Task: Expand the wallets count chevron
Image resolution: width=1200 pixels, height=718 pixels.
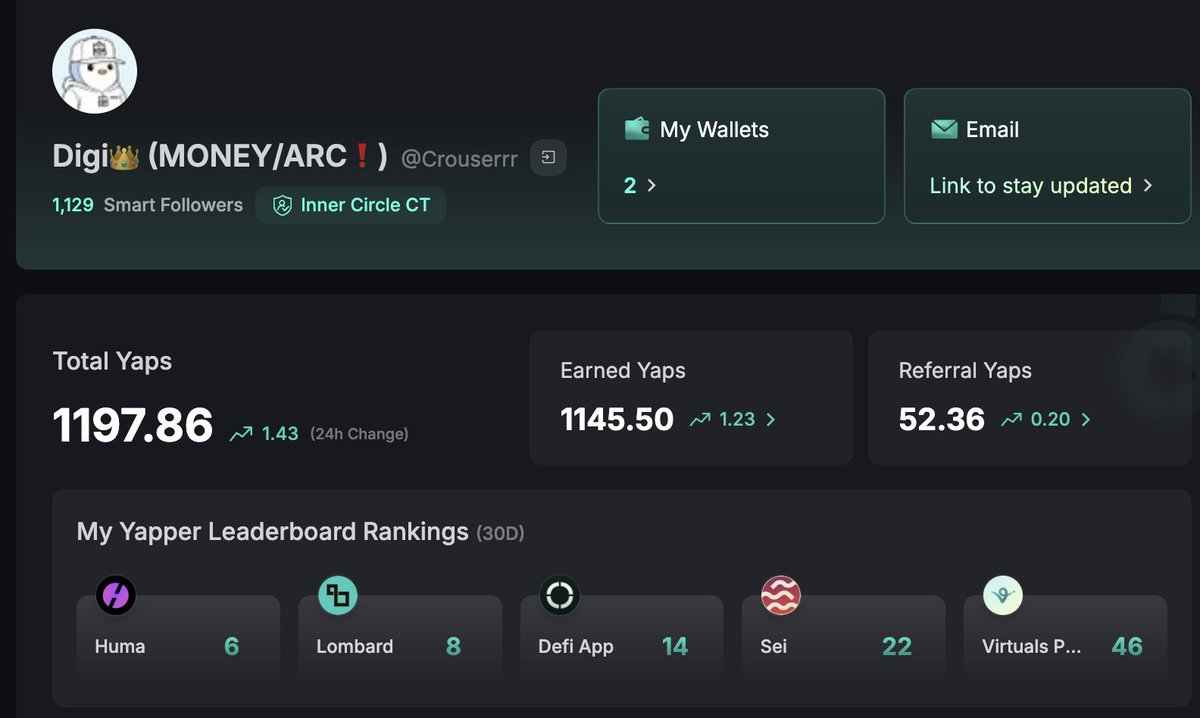Action: [652, 185]
